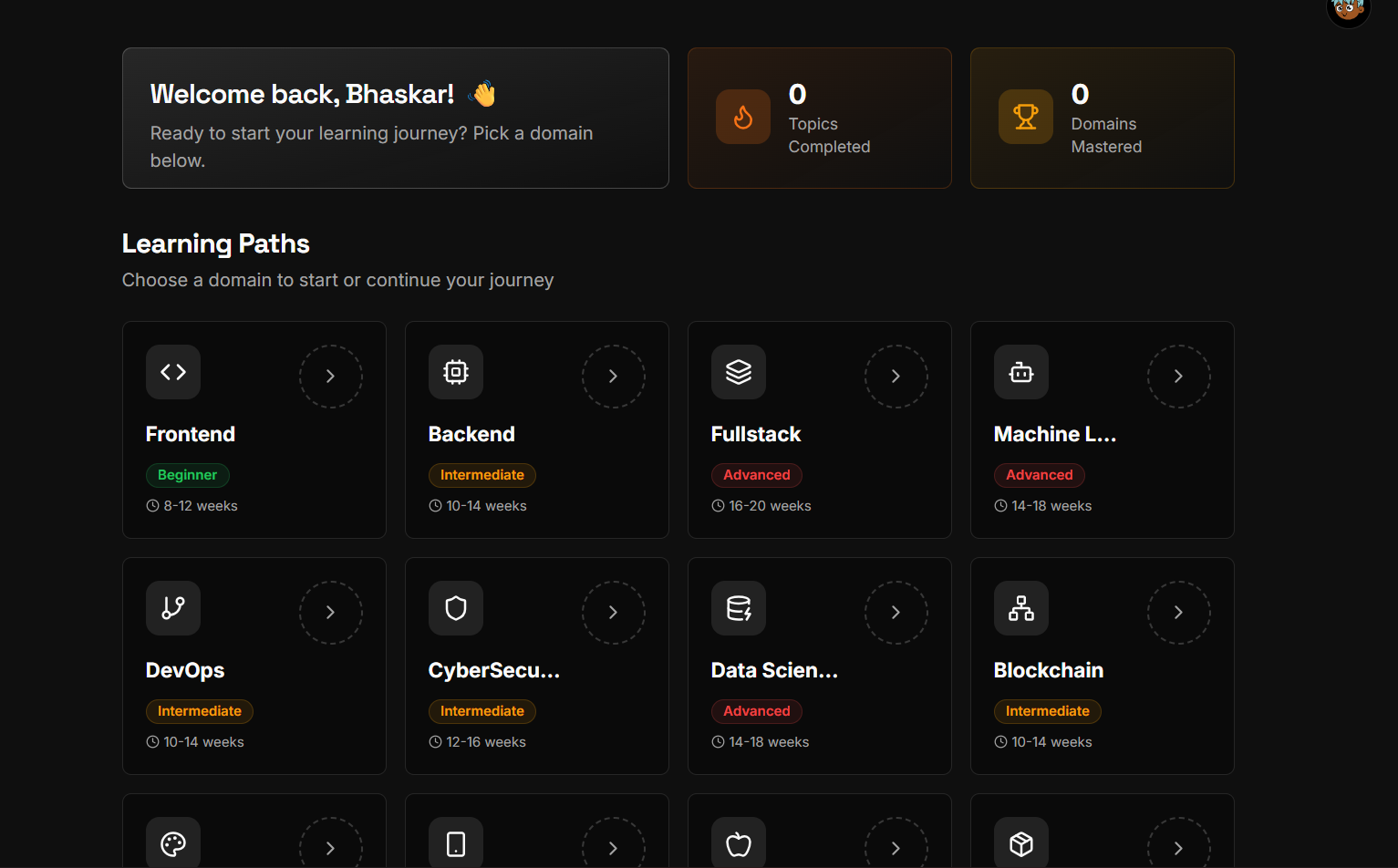Click the palette icon in the bottom row
The width and height of the screenshot is (1398, 868).
[173, 842]
